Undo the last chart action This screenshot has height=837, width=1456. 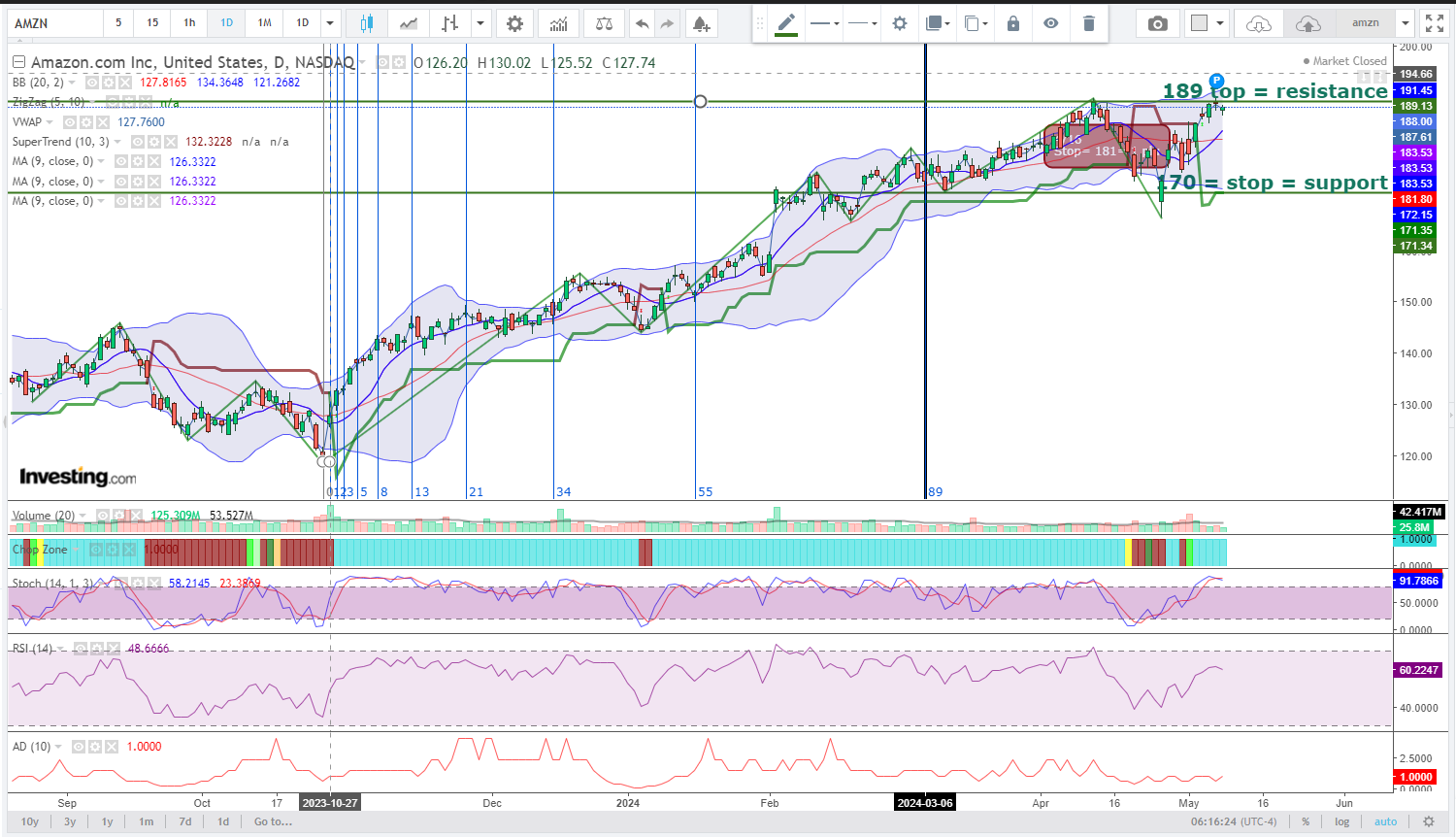click(x=642, y=23)
